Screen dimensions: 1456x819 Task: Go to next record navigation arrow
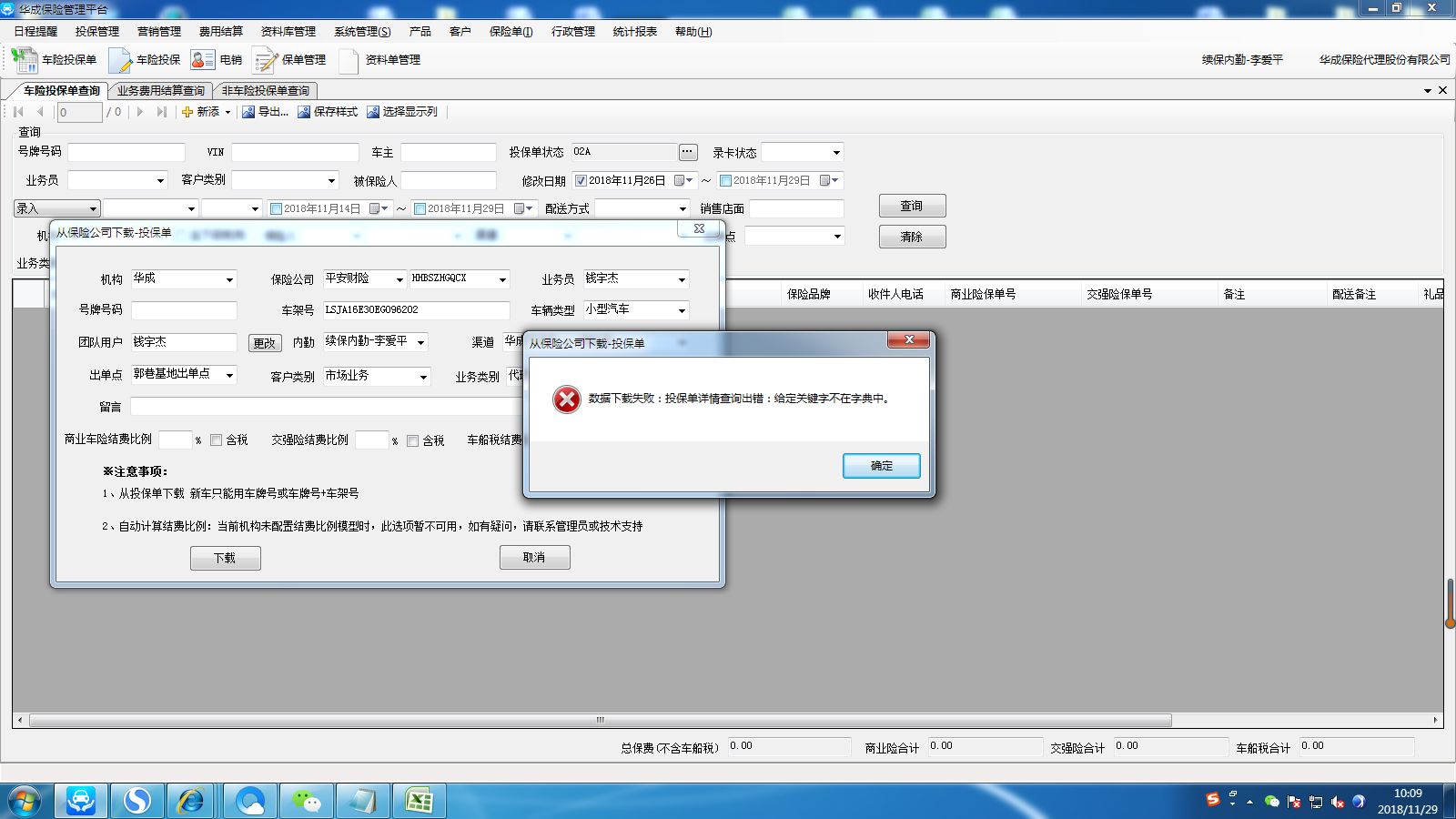pyautogui.click(x=140, y=112)
